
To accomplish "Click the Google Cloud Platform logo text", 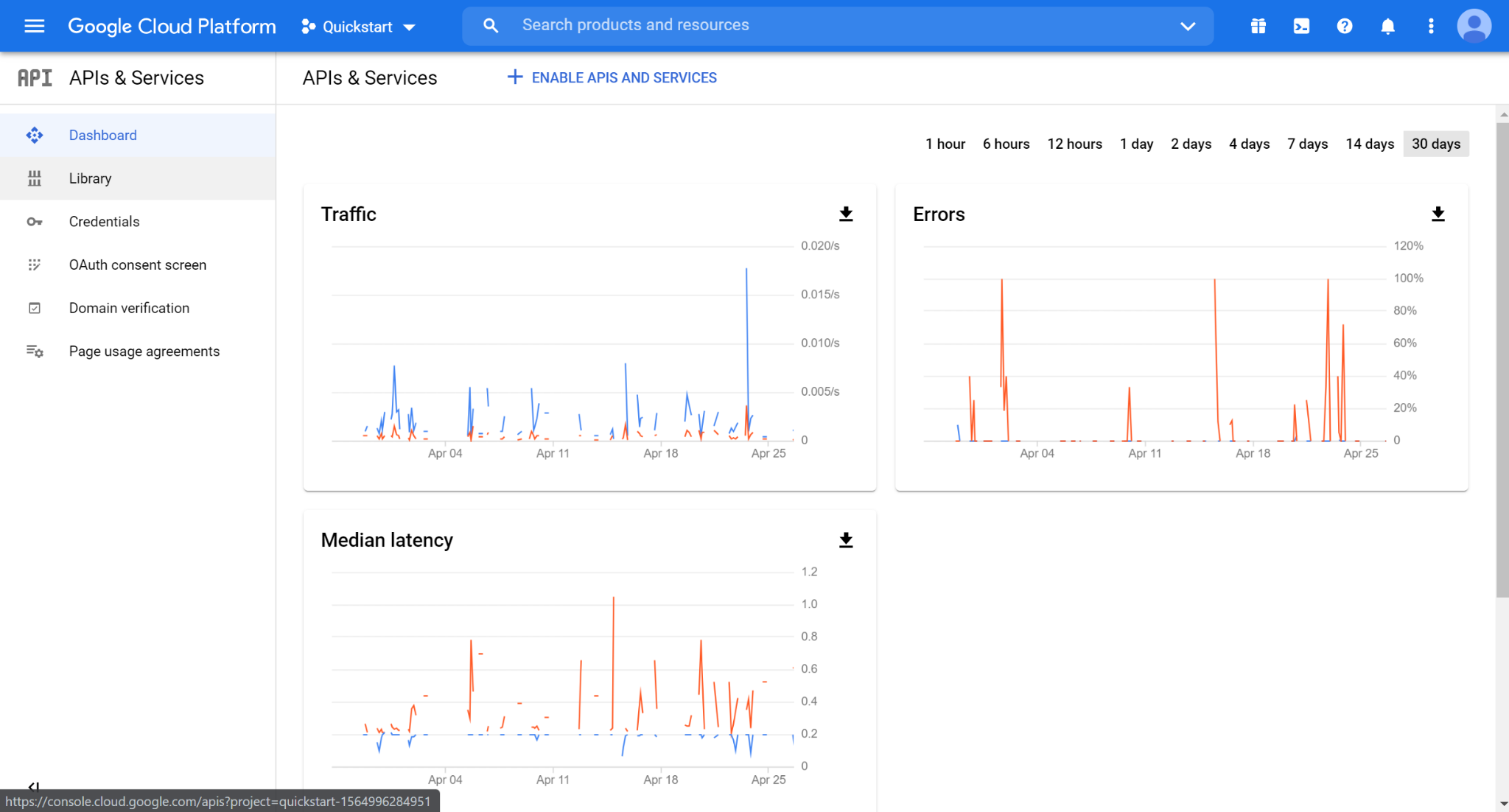I will pos(172,27).
